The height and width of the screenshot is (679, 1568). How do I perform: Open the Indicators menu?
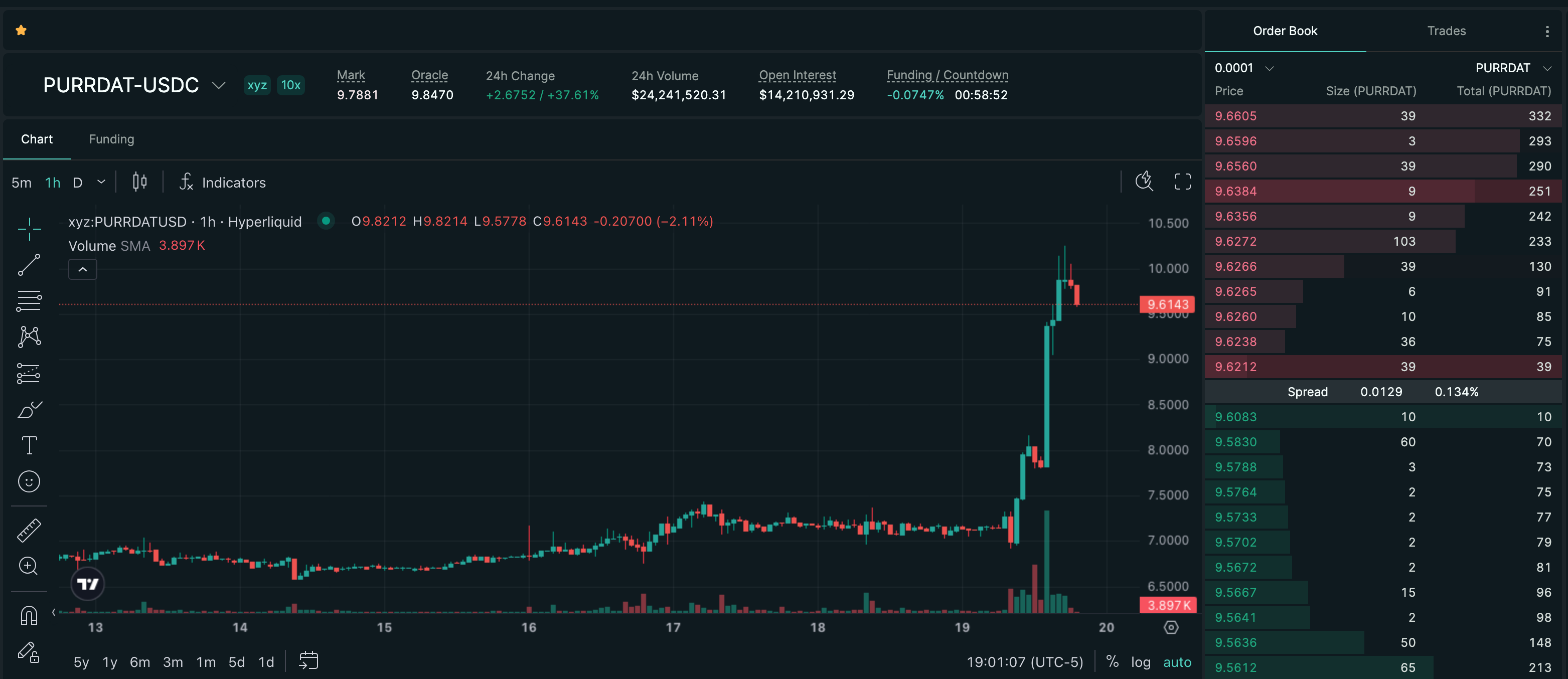(x=223, y=182)
